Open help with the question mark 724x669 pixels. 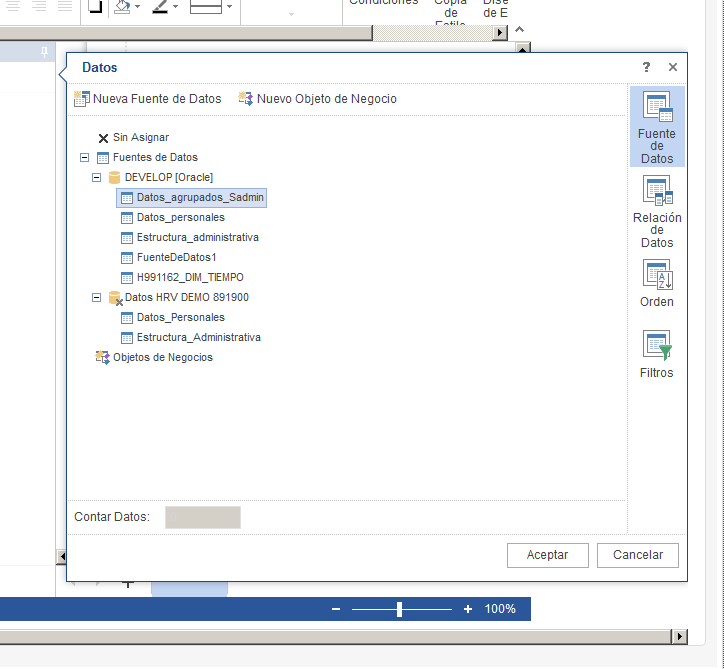646,67
